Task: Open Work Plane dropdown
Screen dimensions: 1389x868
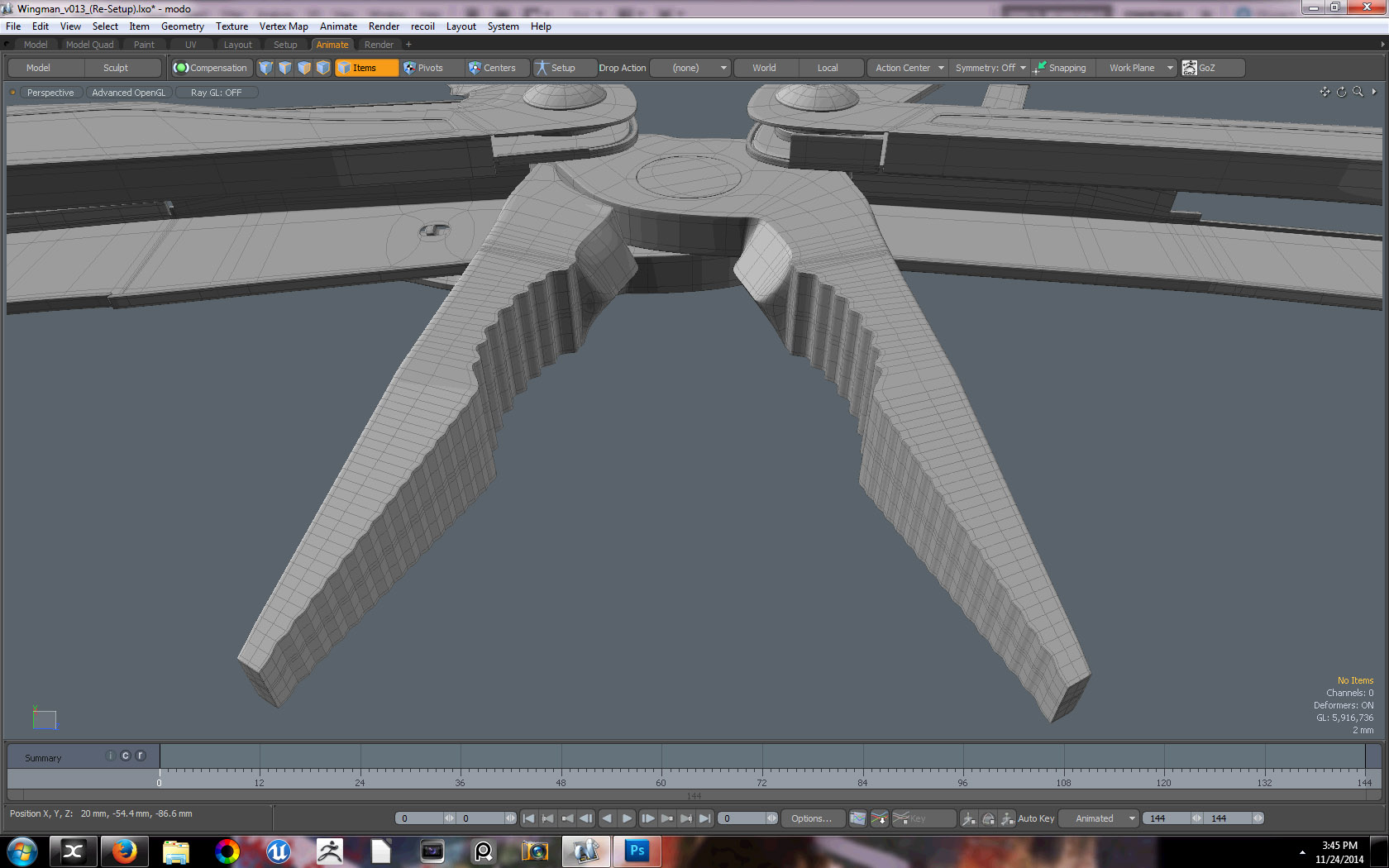Action: (x=1138, y=68)
